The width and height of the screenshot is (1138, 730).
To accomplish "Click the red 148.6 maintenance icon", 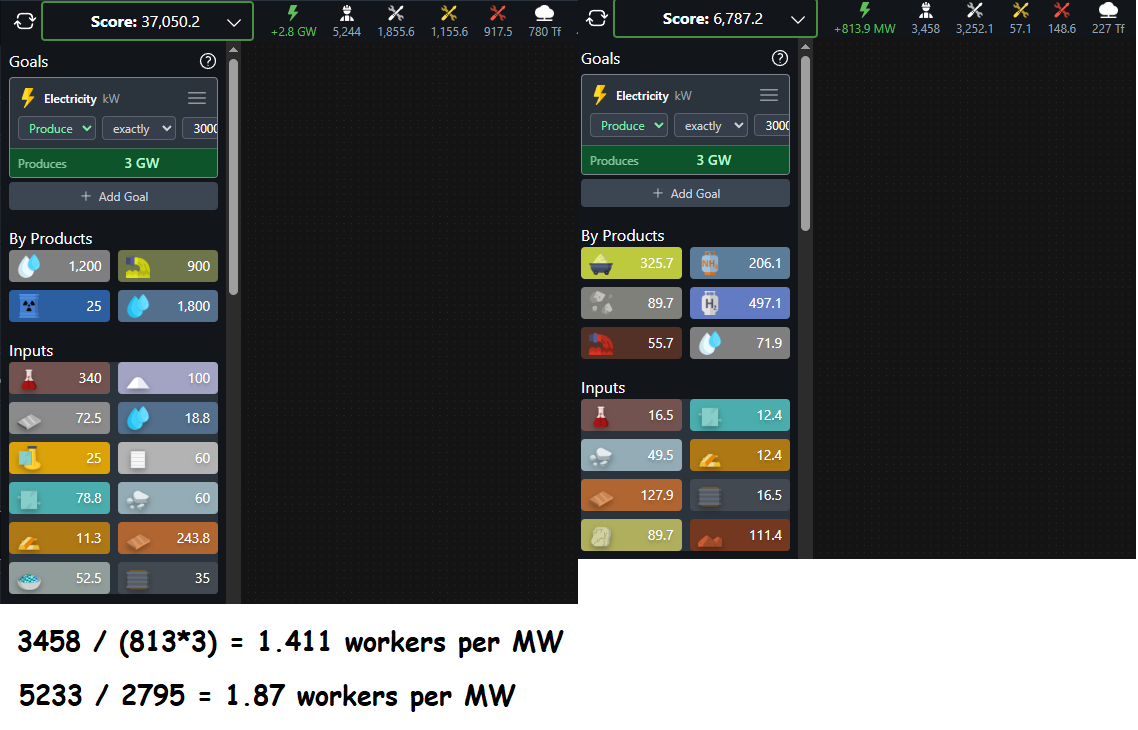I will (x=1062, y=9).
